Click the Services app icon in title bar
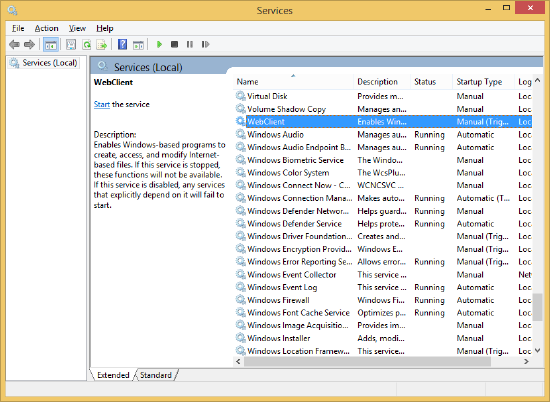The image size is (550, 402). (x=12, y=10)
